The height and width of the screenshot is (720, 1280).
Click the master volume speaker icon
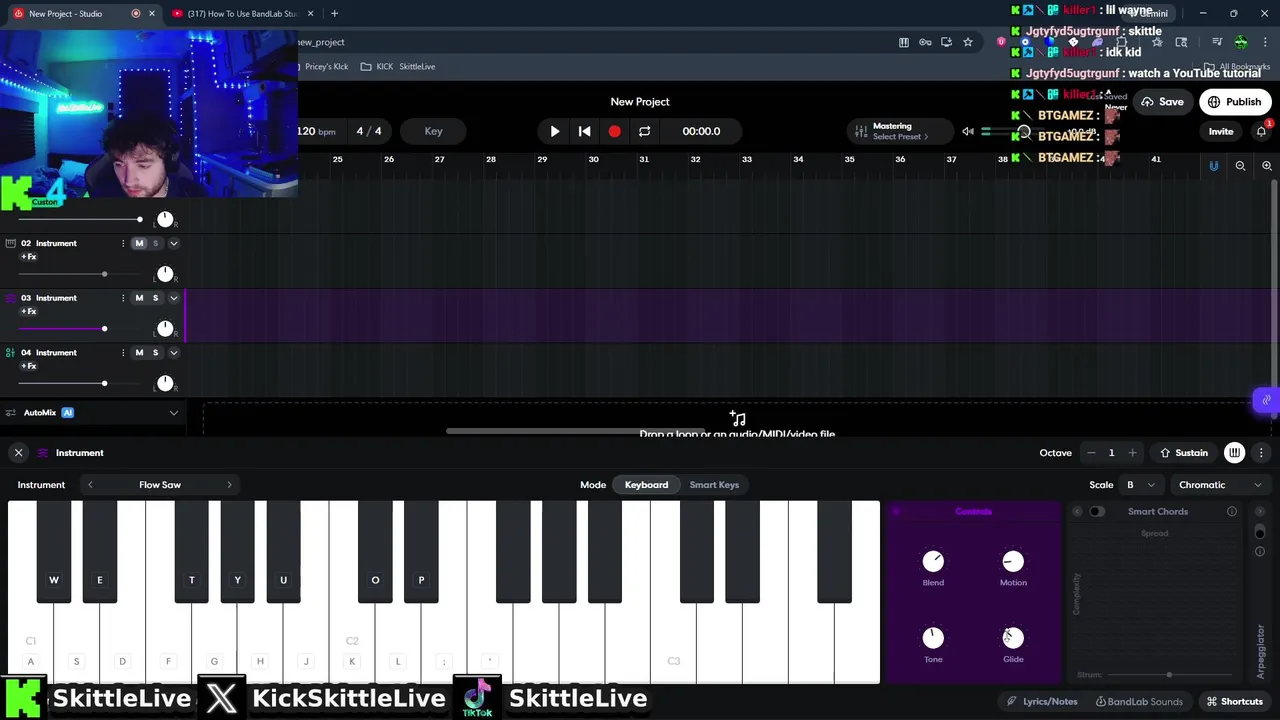[967, 131]
